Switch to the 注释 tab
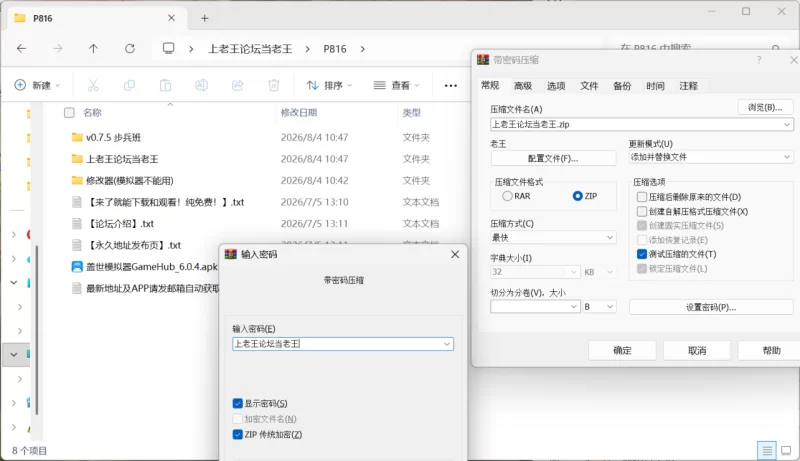800x461 pixels. pyautogui.click(x=688, y=86)
